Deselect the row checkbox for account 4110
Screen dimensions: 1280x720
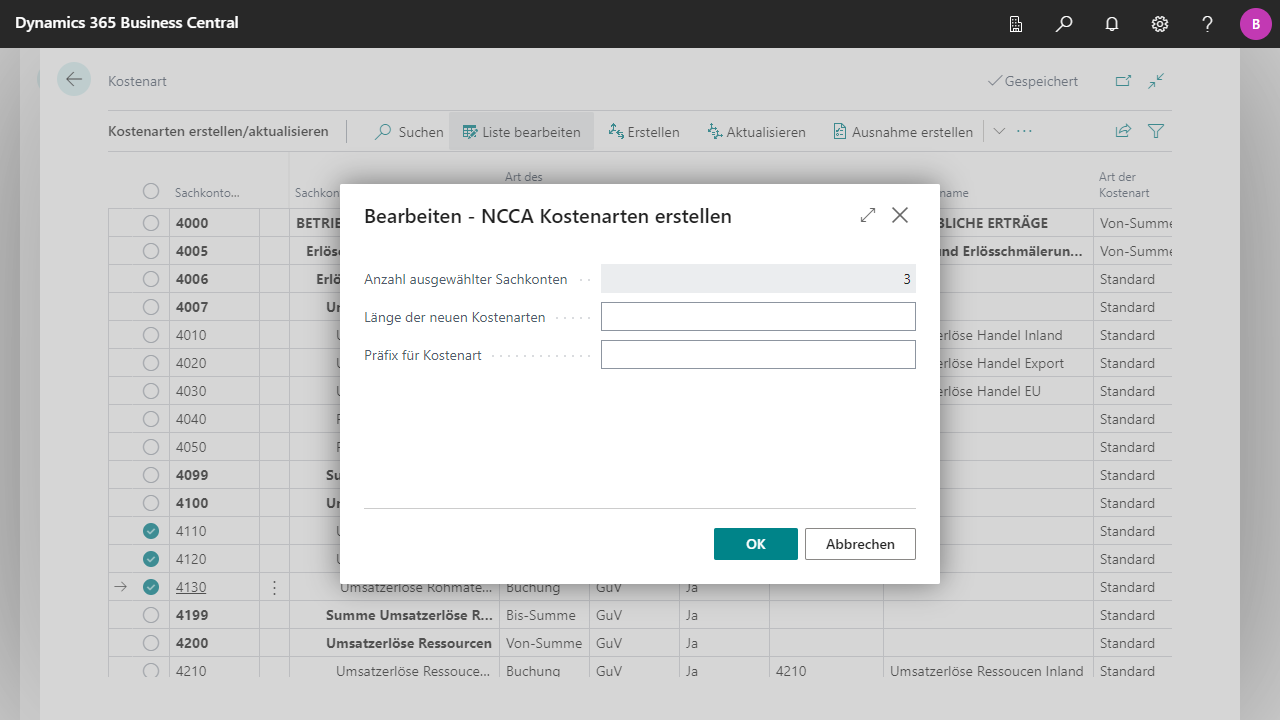pos(151,531)
